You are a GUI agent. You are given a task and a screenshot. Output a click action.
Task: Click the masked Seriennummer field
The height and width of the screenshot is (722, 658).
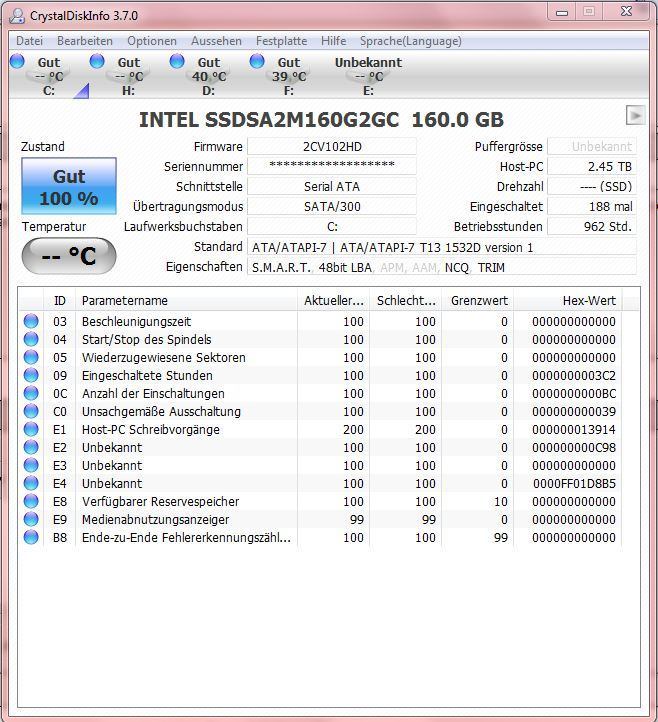click(332, 166)
